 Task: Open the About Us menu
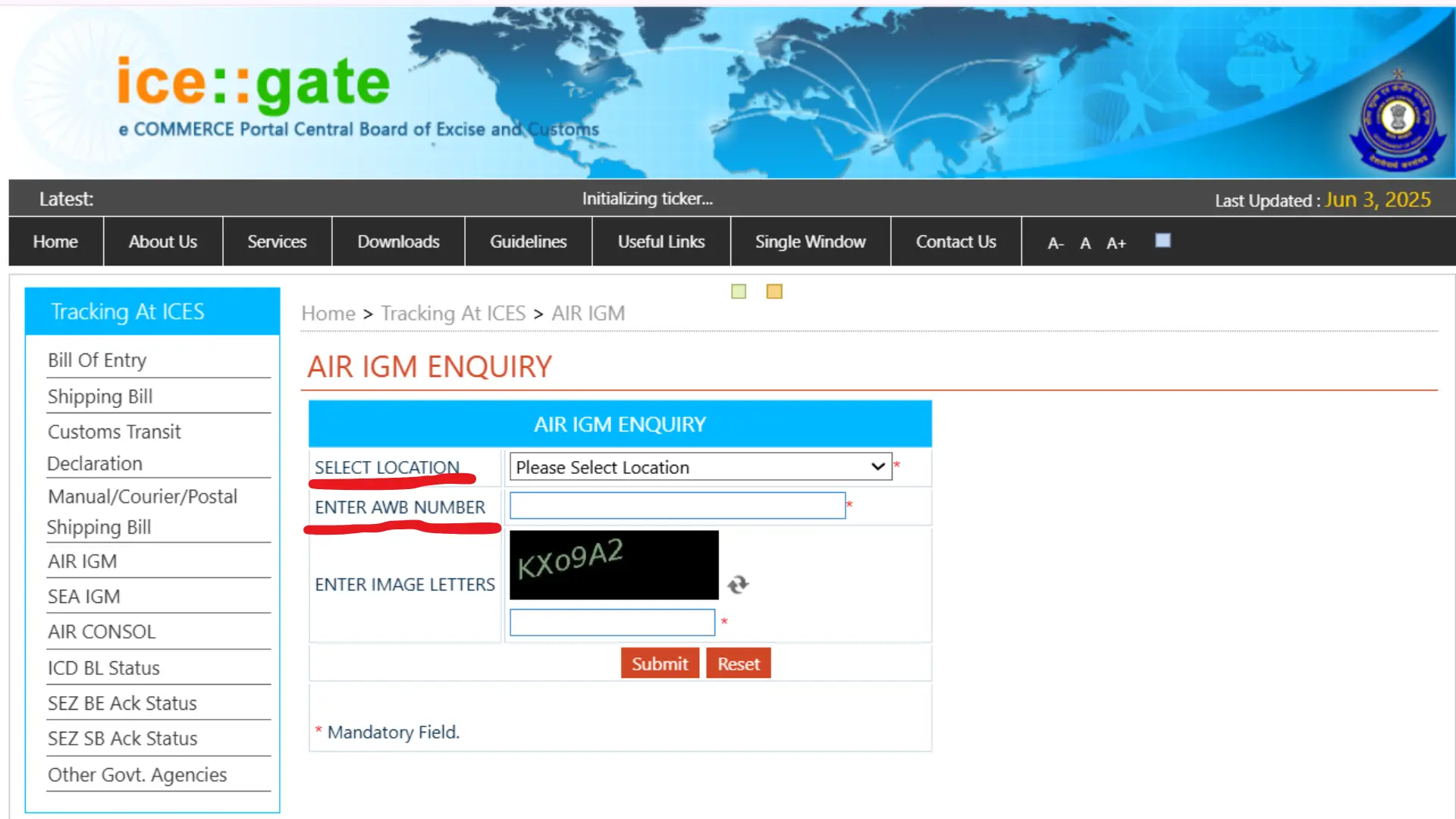(163, 242)
